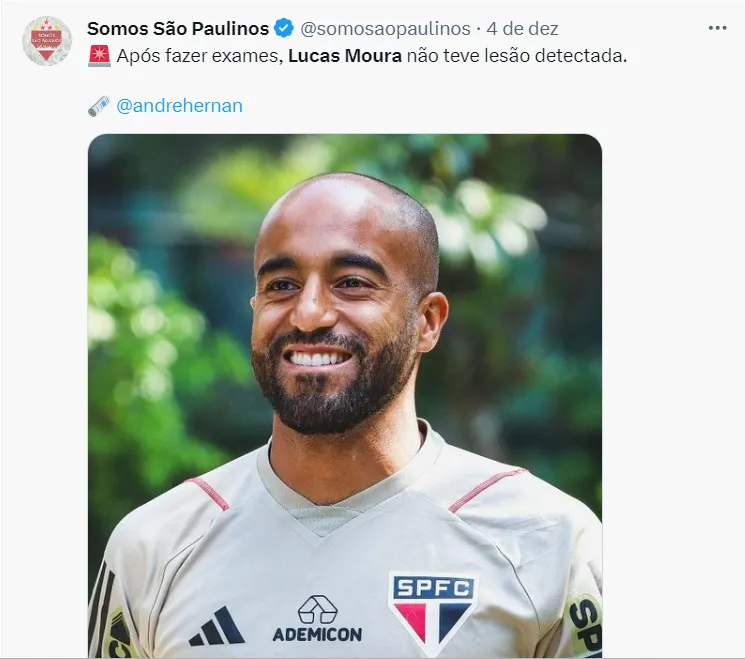Click the text 'Após fazer exames'
This screenshot has height=659, width=745.
coord(198,56)
